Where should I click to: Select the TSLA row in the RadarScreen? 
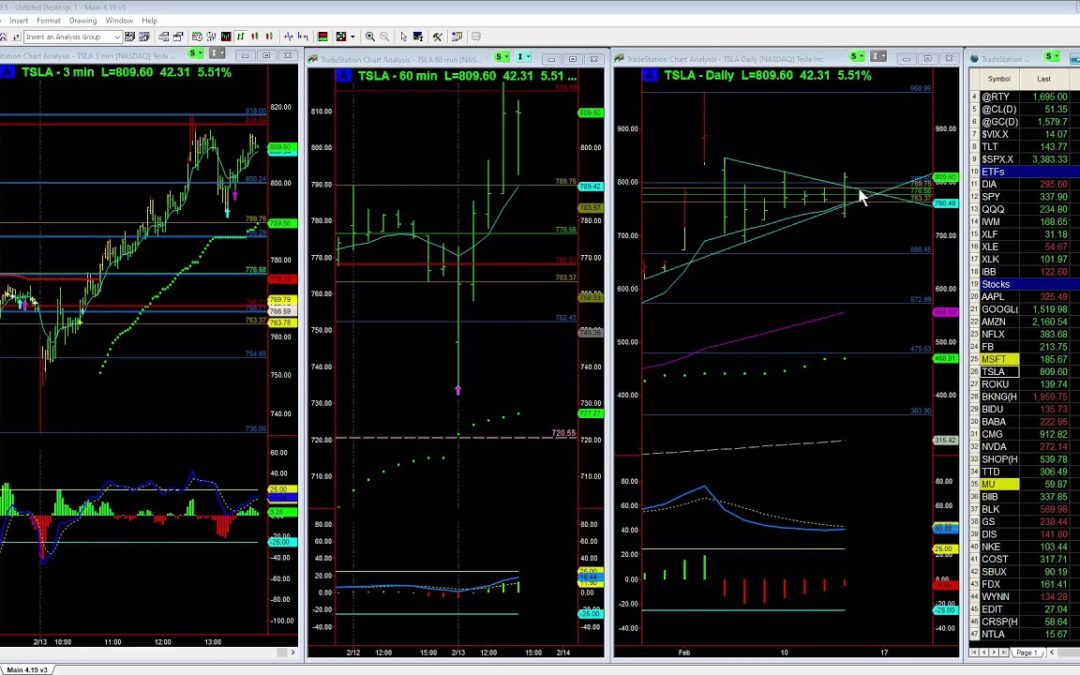1024,372
